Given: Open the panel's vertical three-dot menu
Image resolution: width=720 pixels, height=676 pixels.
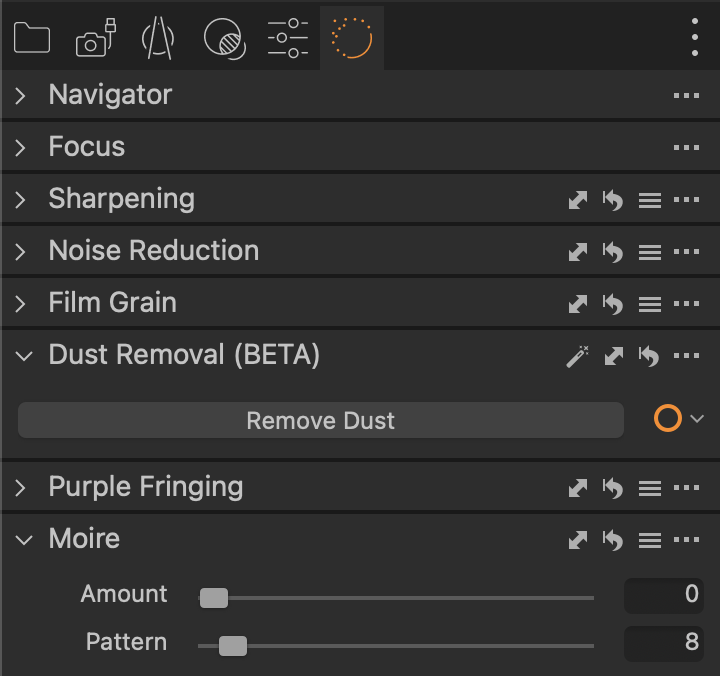Looking at the screenshot, I should pyautogui.click(x=695, y=38).
